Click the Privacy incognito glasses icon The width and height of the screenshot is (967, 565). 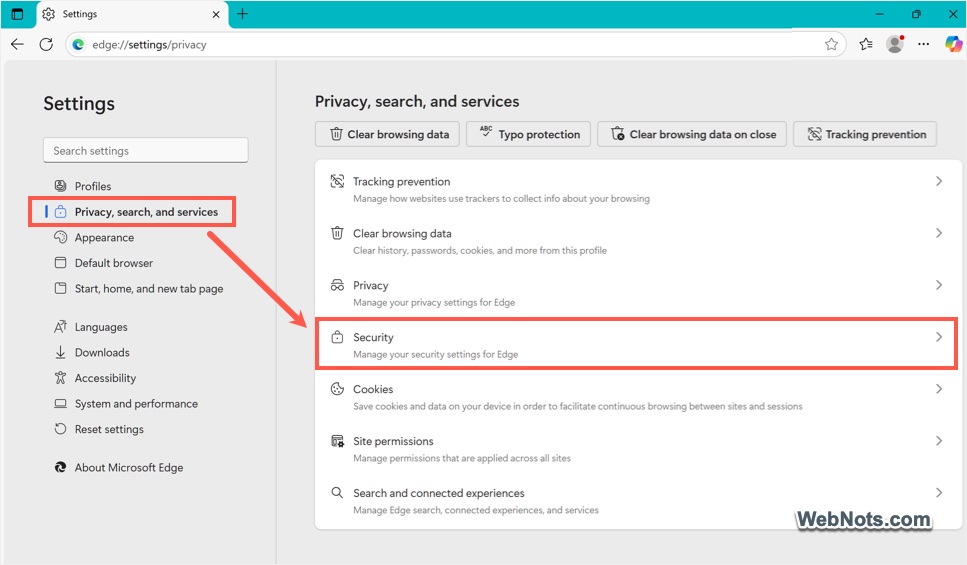(x=337, y=285)
